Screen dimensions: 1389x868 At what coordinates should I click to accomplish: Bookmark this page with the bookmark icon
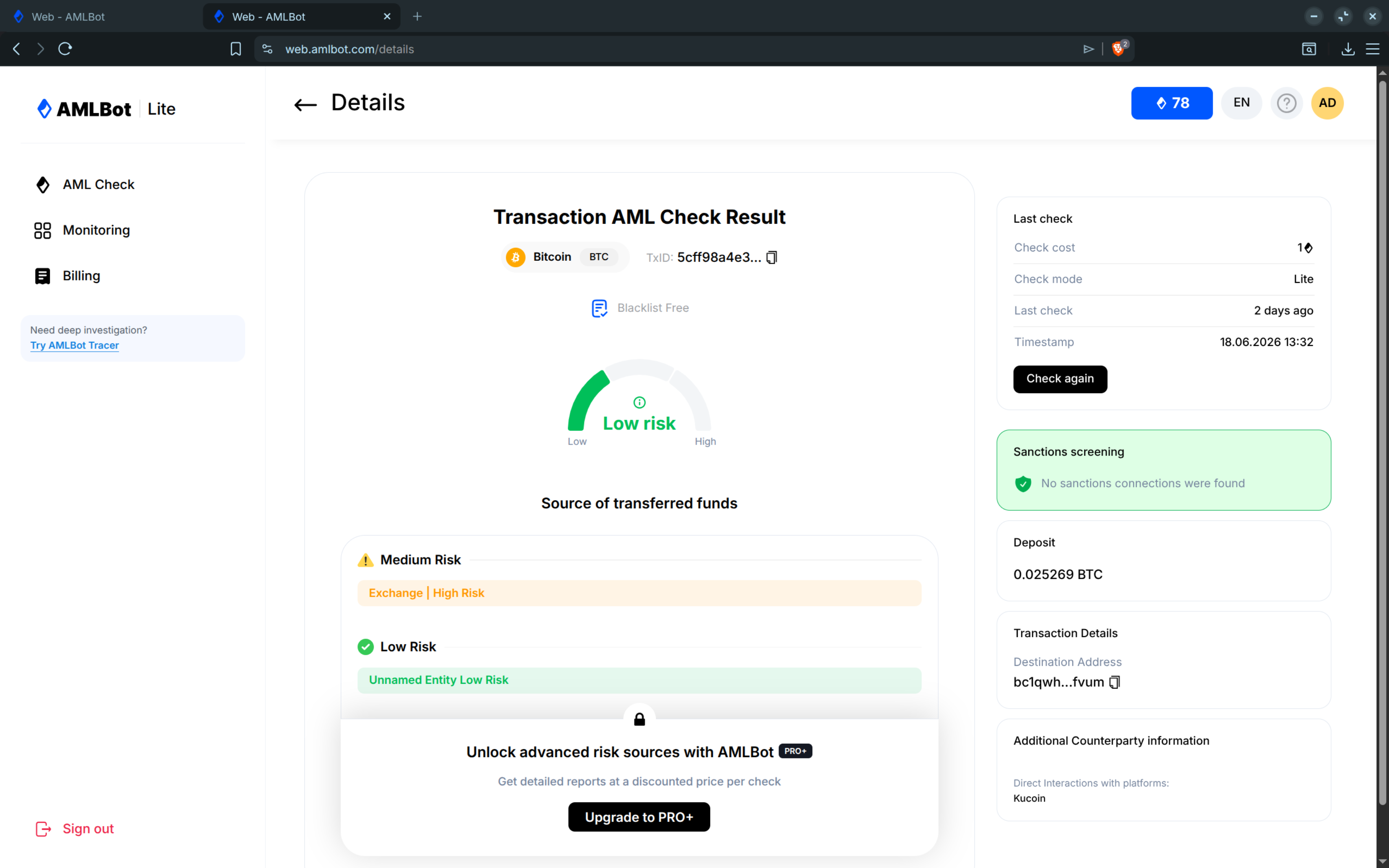tap(235, 49)
